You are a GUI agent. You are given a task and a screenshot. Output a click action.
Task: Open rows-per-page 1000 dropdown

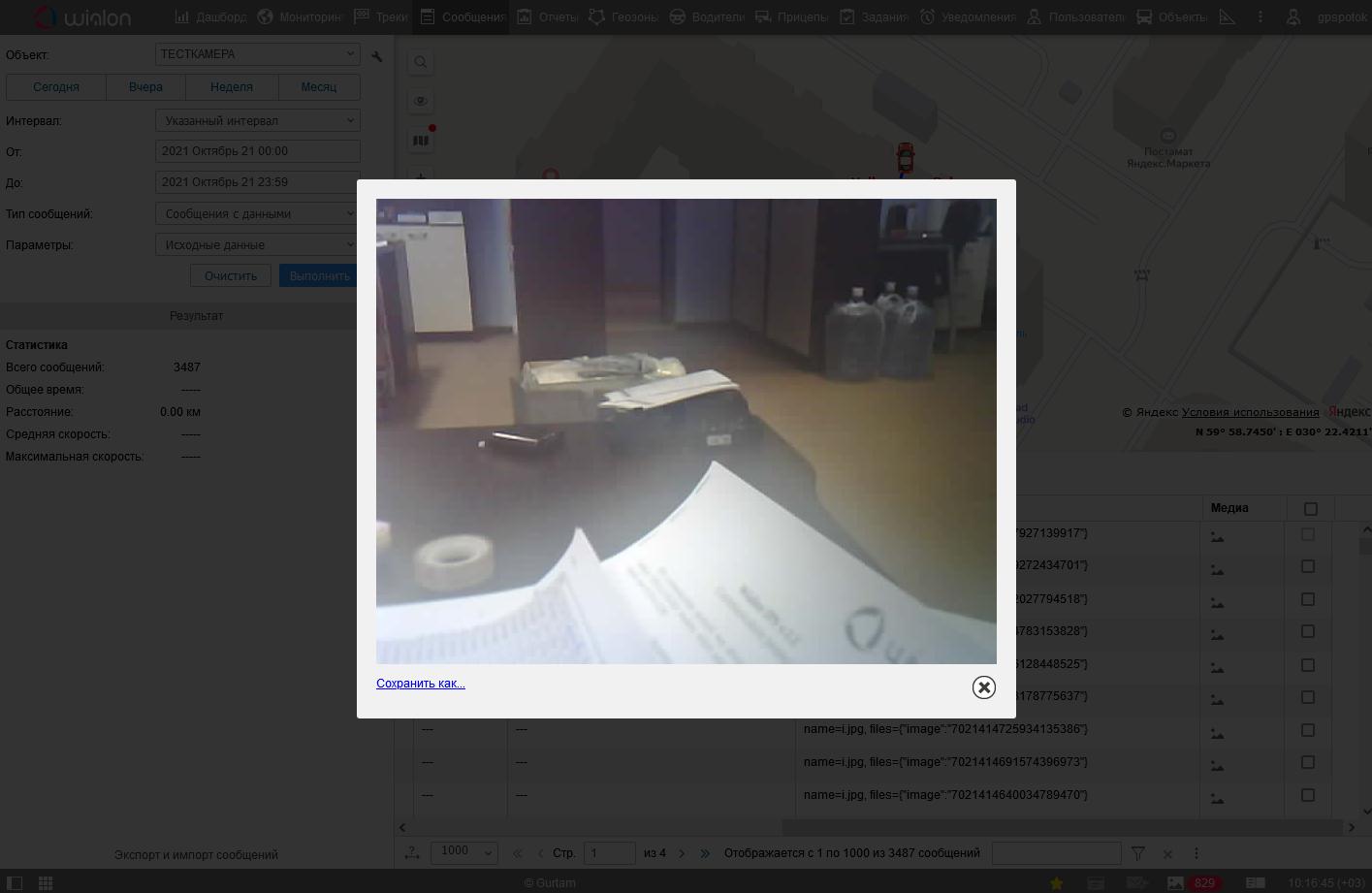pos(464,852)
